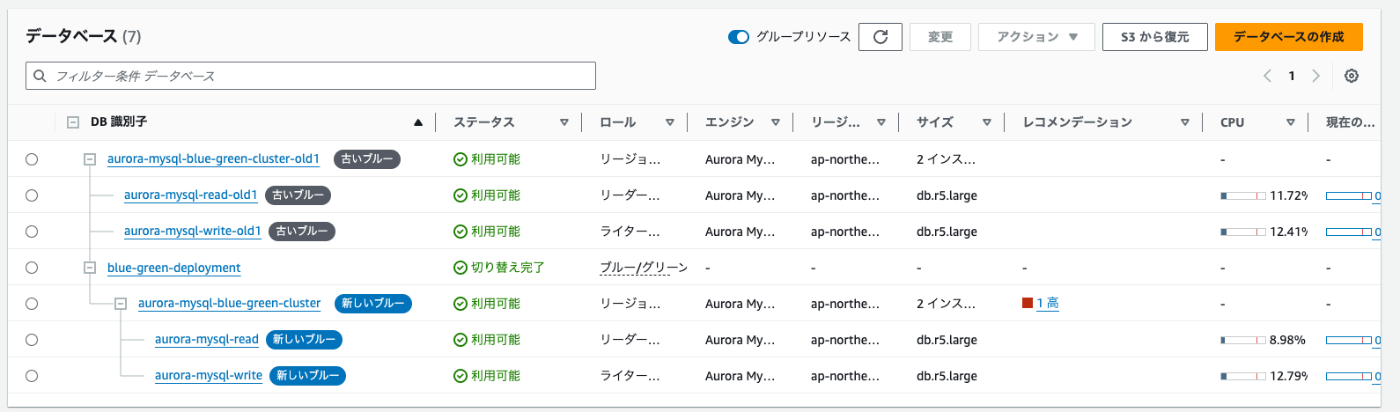Open table preferences gear icon
Screen dimensions: 1400x412
click(1352, 76)
